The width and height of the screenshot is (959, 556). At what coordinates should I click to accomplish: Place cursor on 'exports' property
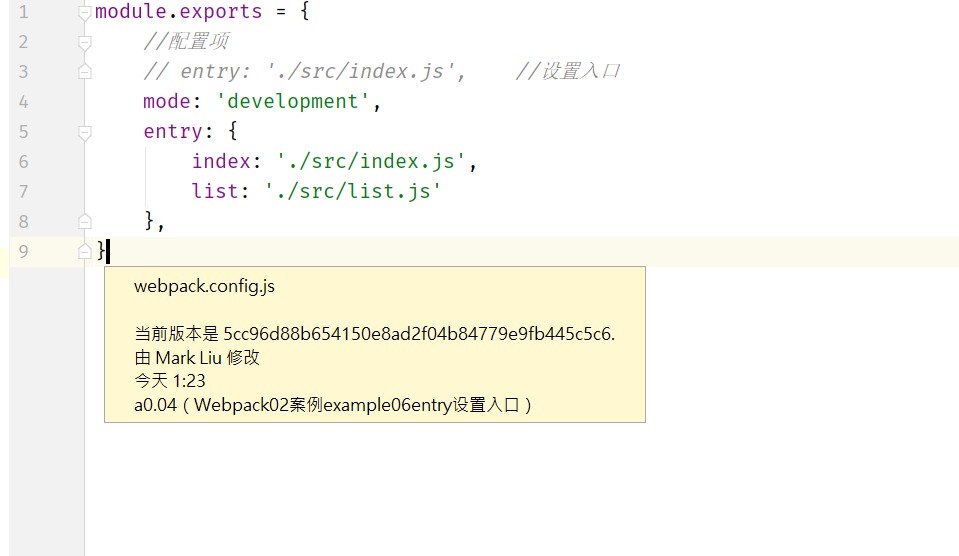tap(221, 12)
